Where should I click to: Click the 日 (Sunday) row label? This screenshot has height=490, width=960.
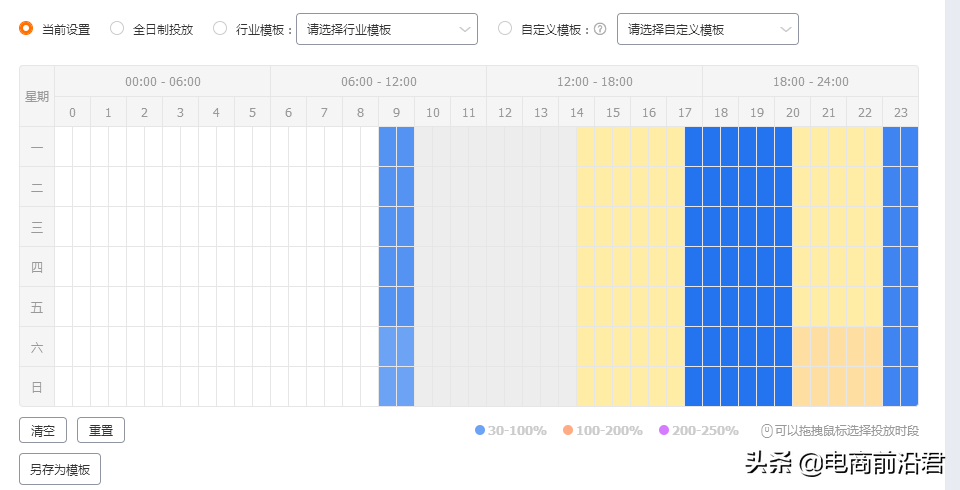click(37, 387)
